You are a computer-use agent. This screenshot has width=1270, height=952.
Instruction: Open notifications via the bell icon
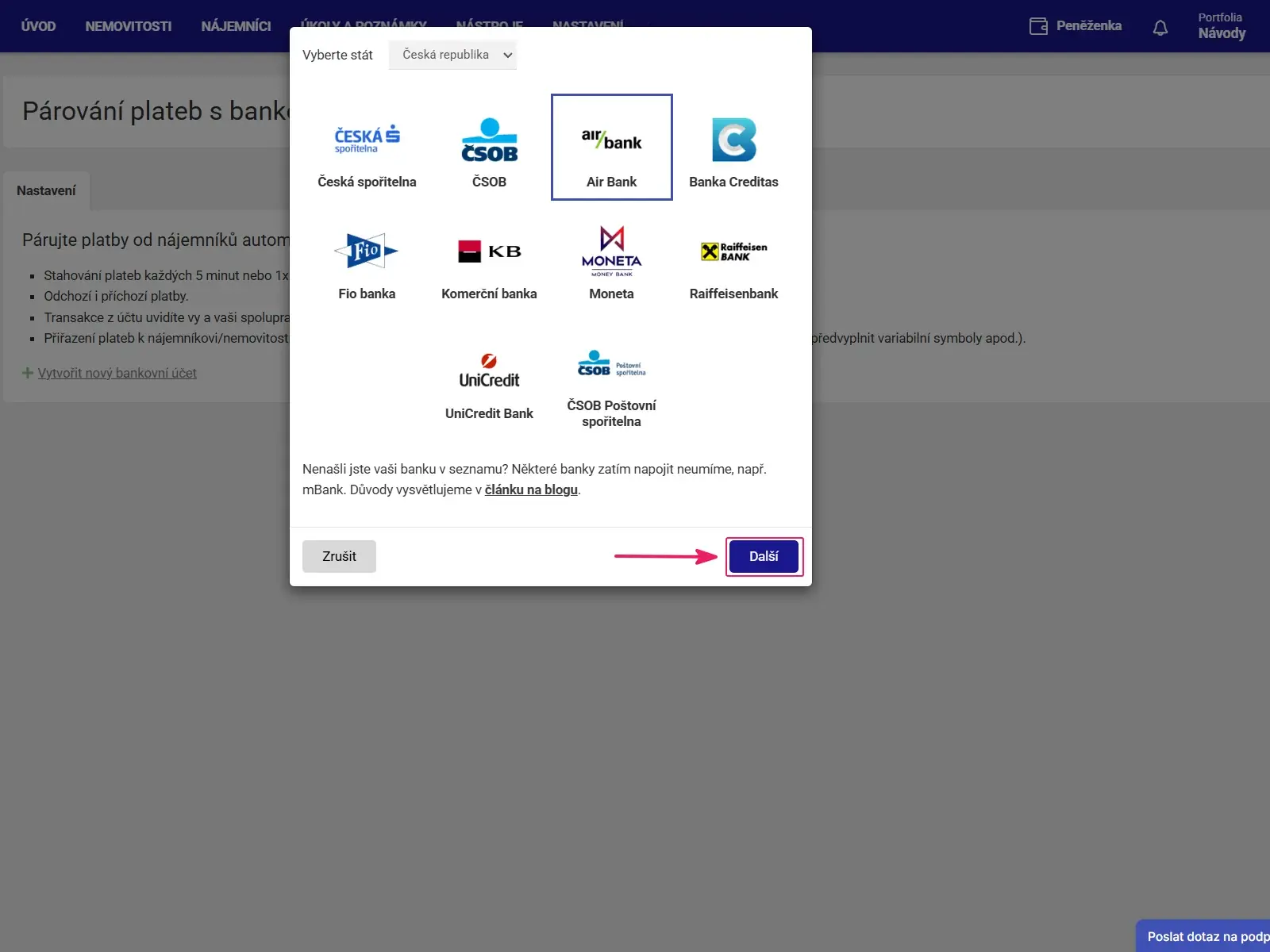coord(1160,27)
